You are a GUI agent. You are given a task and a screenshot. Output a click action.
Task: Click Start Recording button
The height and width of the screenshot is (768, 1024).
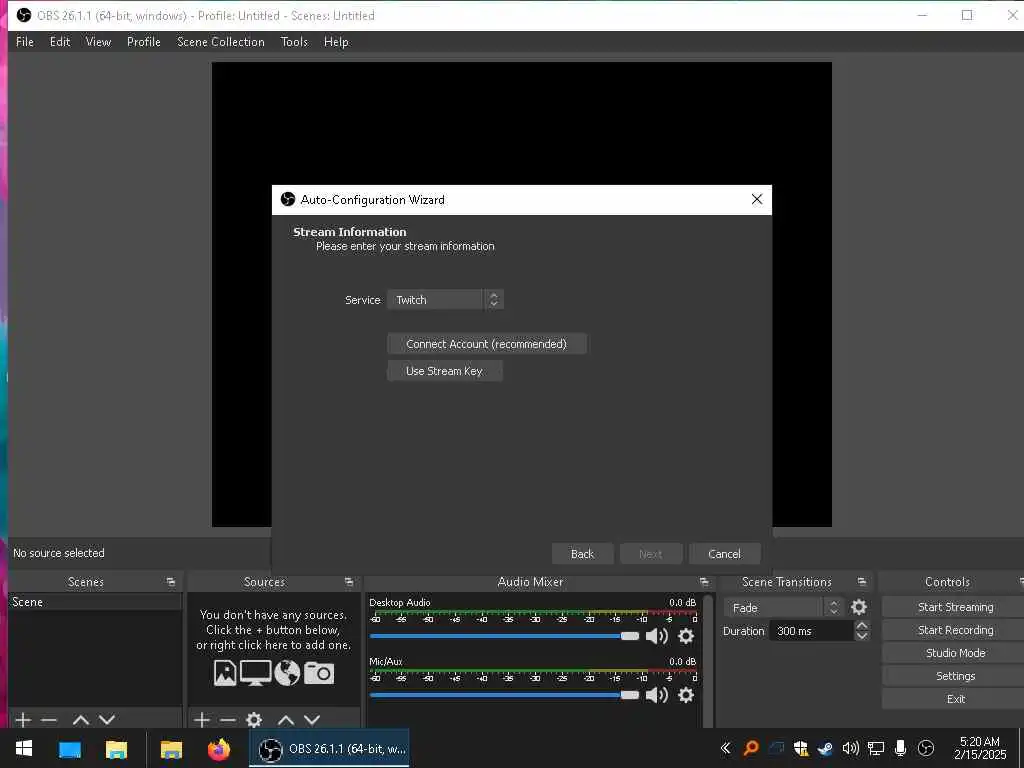click(x=955, y=630)
